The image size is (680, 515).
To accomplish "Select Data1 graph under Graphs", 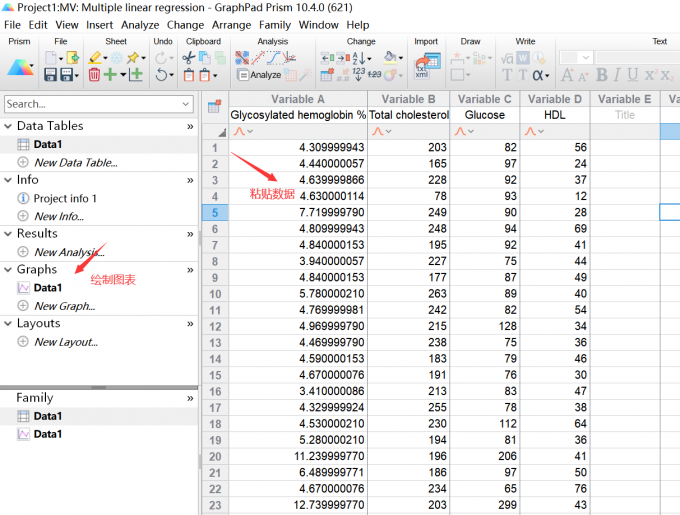I will point(48,288).
